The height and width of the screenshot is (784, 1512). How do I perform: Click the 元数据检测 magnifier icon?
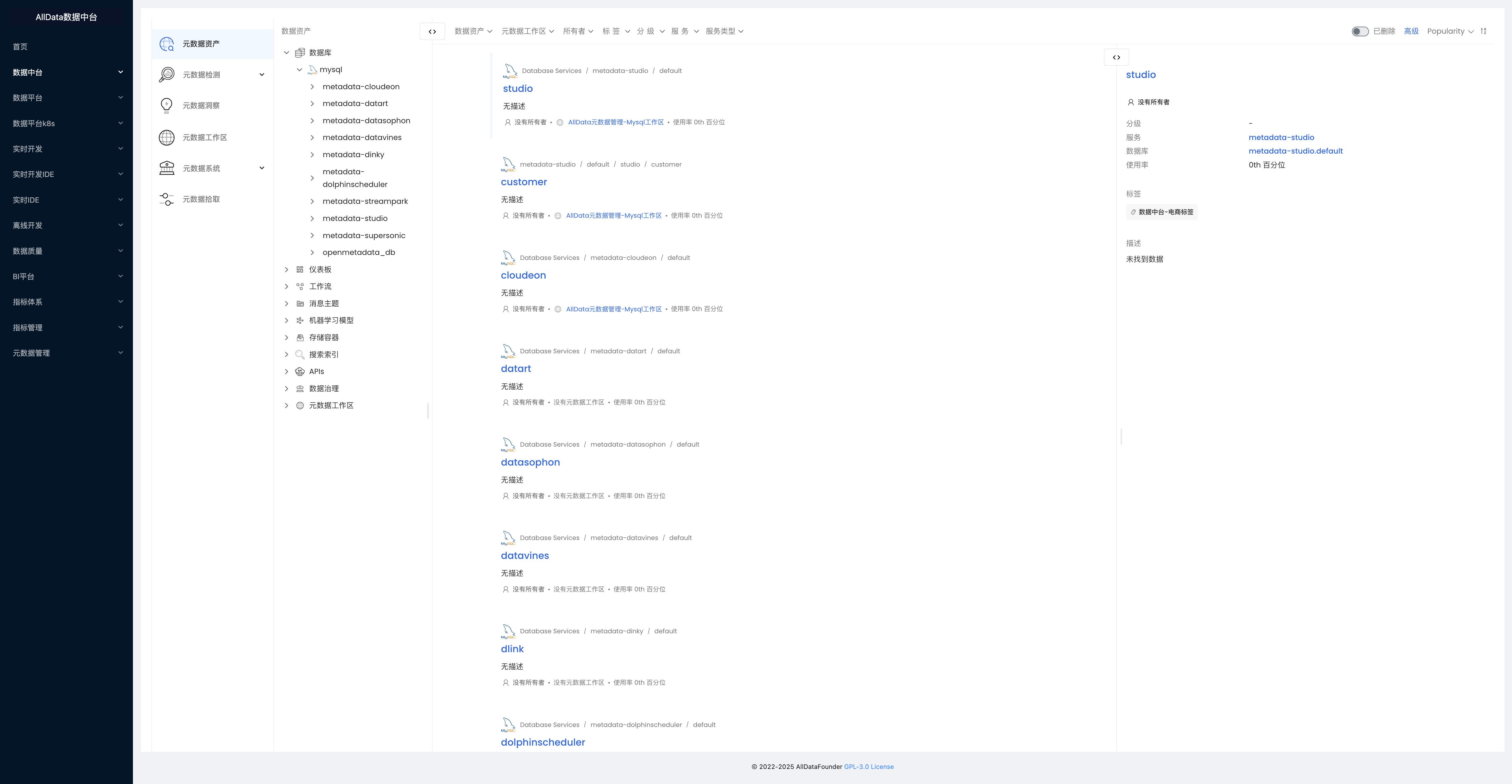pos(167,74)
